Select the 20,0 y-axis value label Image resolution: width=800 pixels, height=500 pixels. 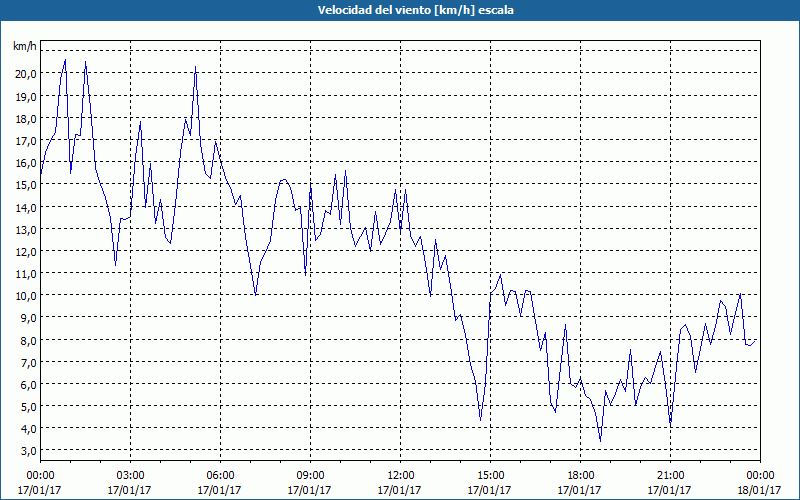coord(26,73)
